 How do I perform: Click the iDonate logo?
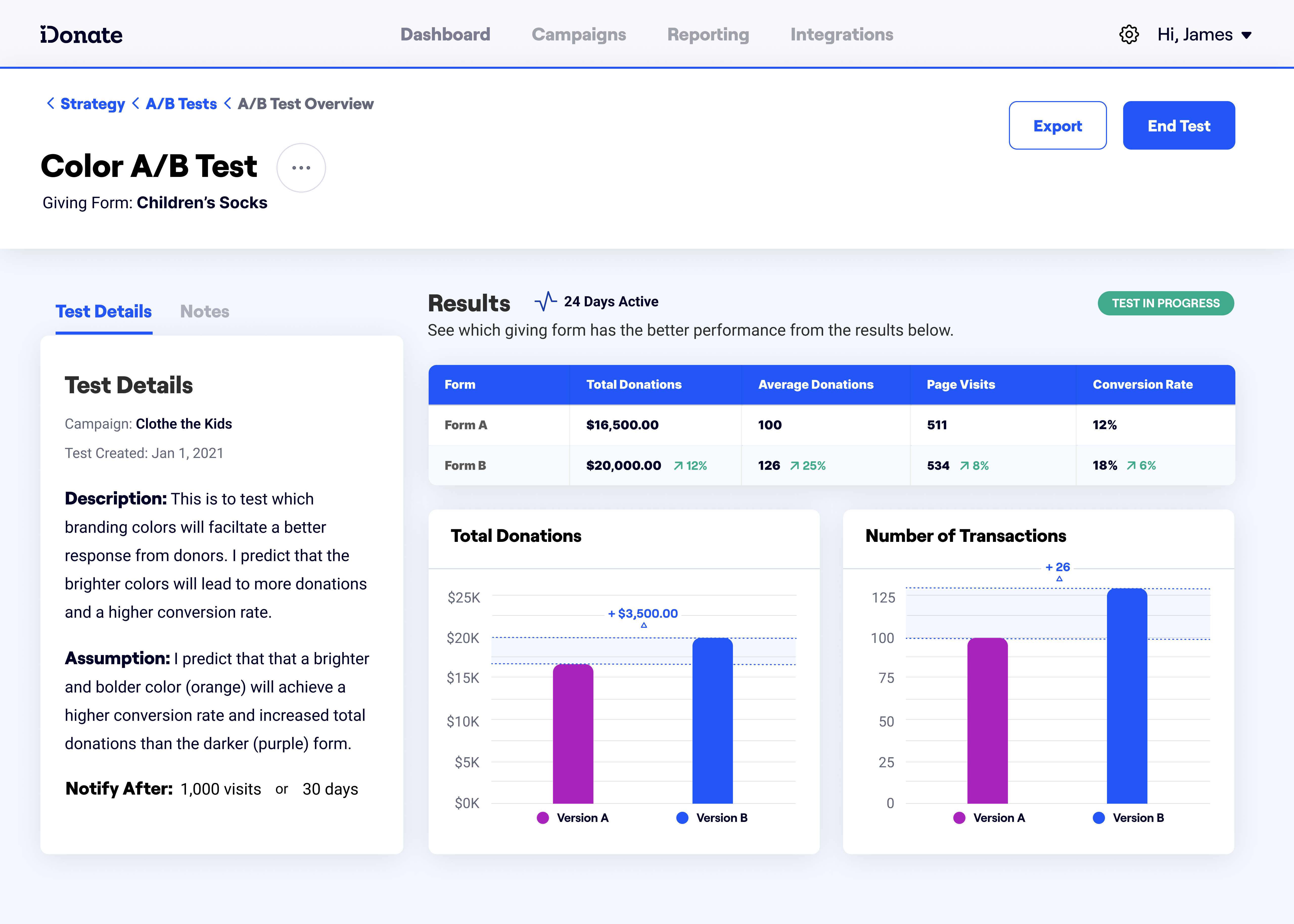point(81,35)
